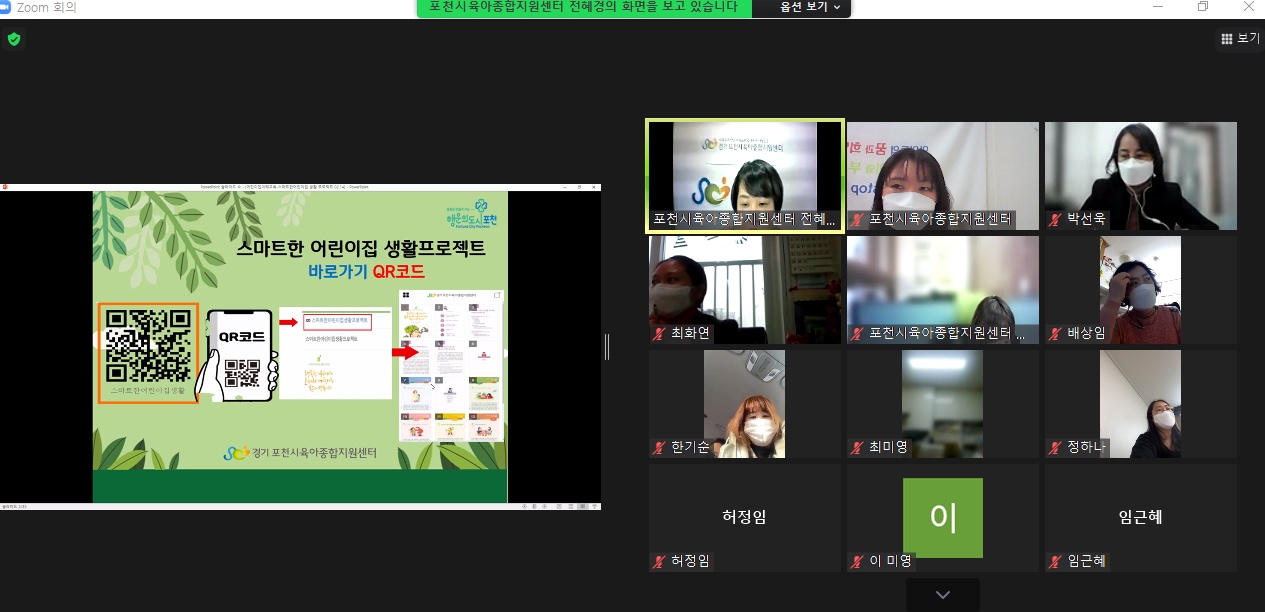1265x612 pixels.
Task: Click the muted mic icon beside 정하나
Action: pos(1056,447)
